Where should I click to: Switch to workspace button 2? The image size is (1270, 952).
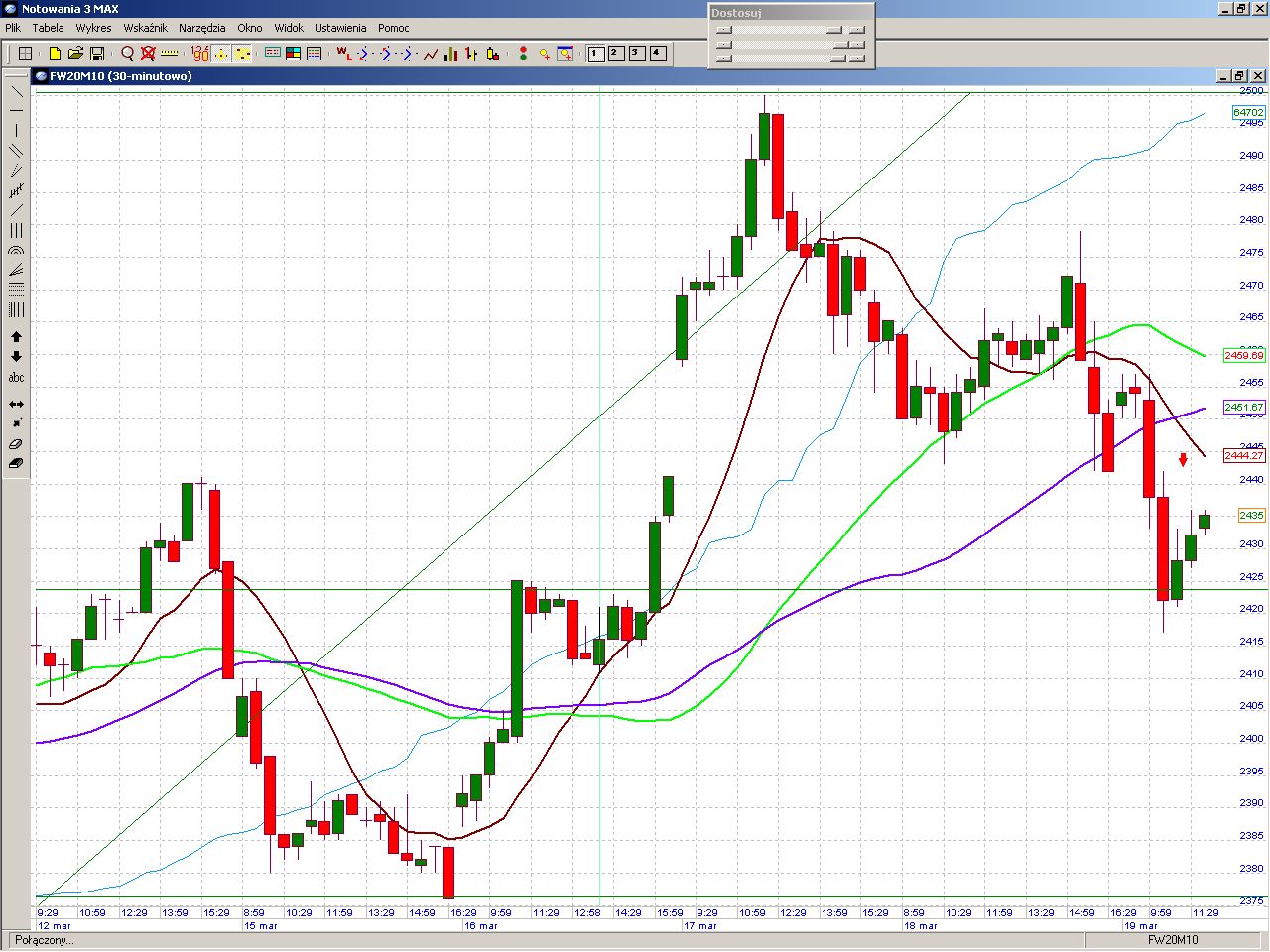click(x=616, y=54)
